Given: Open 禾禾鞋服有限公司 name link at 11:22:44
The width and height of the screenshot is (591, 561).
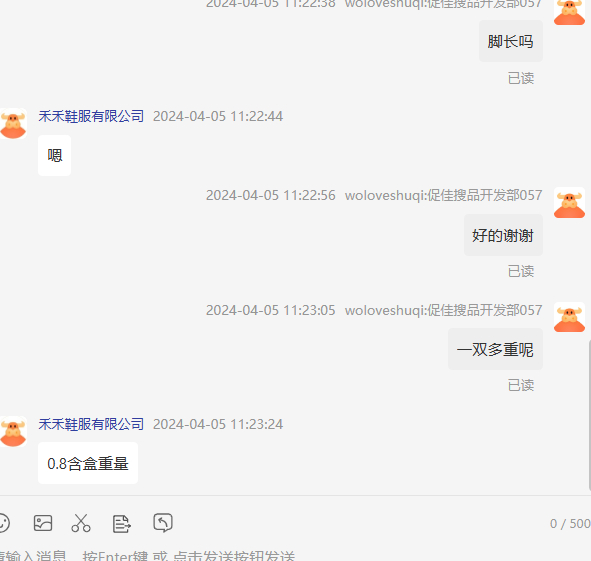Looking at the screenshot, I should click(x=91, y=116).
